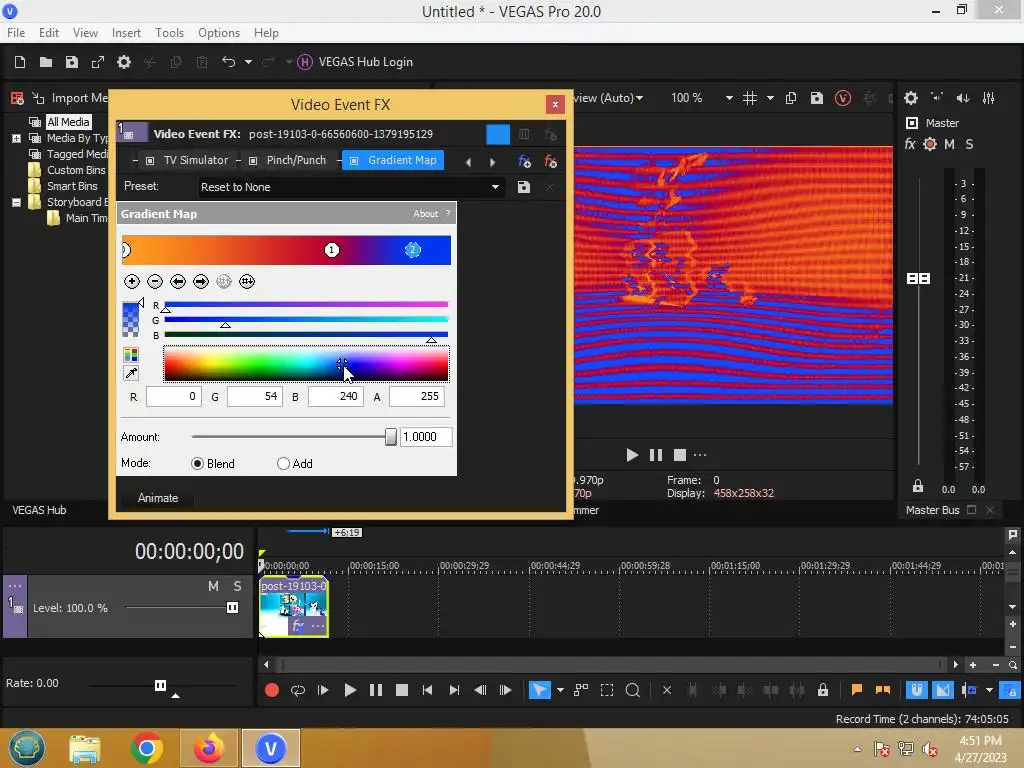Select the Blend mode radio button
The width and height of the screenshot is (1024, 768).
pos(197,464)
